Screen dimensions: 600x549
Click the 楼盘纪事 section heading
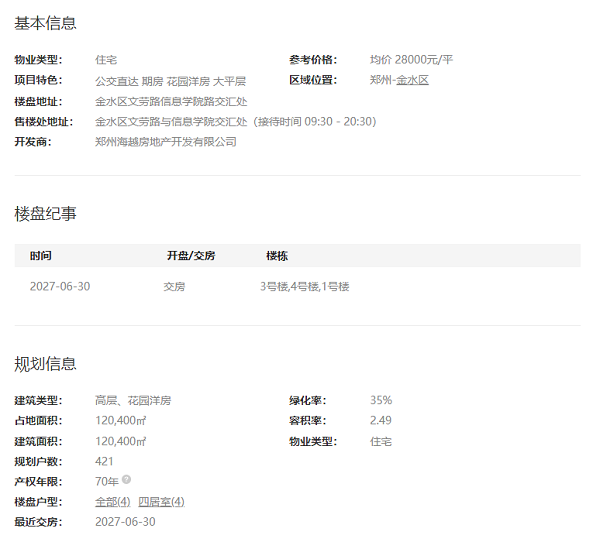[x=45, y=213]
